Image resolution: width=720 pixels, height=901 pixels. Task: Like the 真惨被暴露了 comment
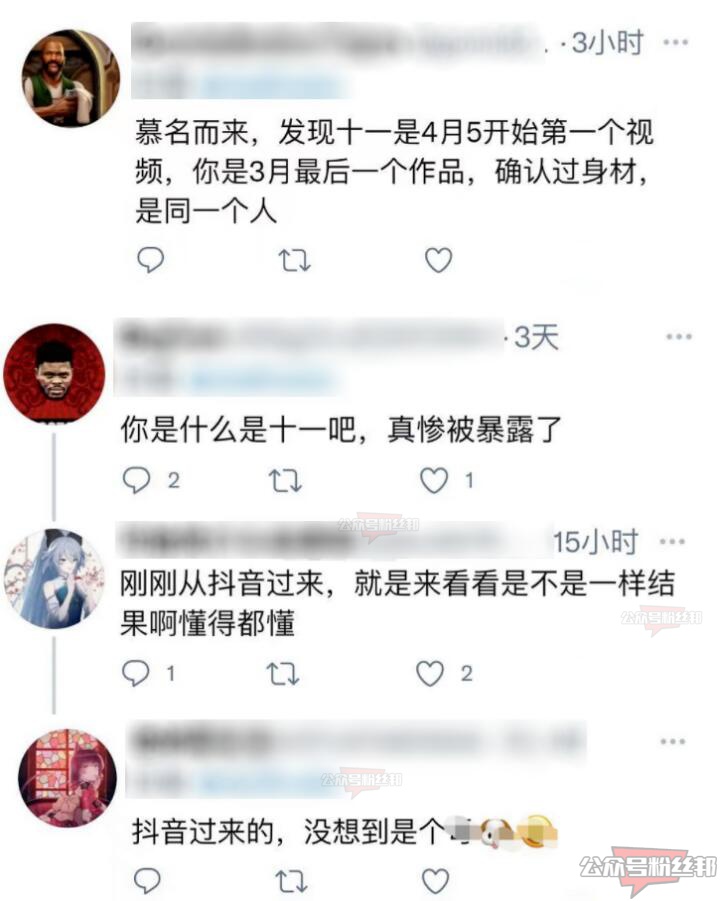(434, 480)
